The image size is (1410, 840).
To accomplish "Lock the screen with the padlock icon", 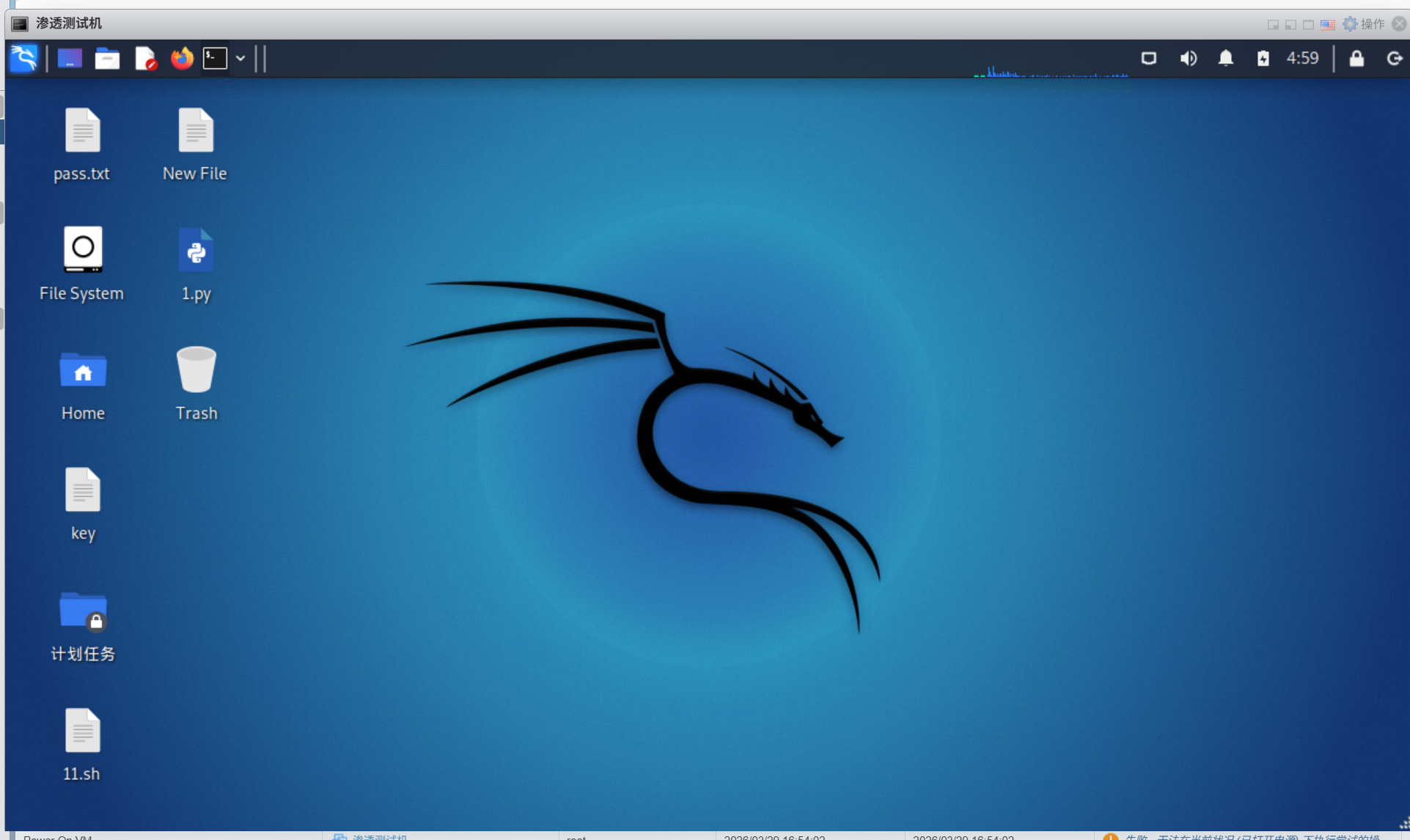I will [1356, 58].
